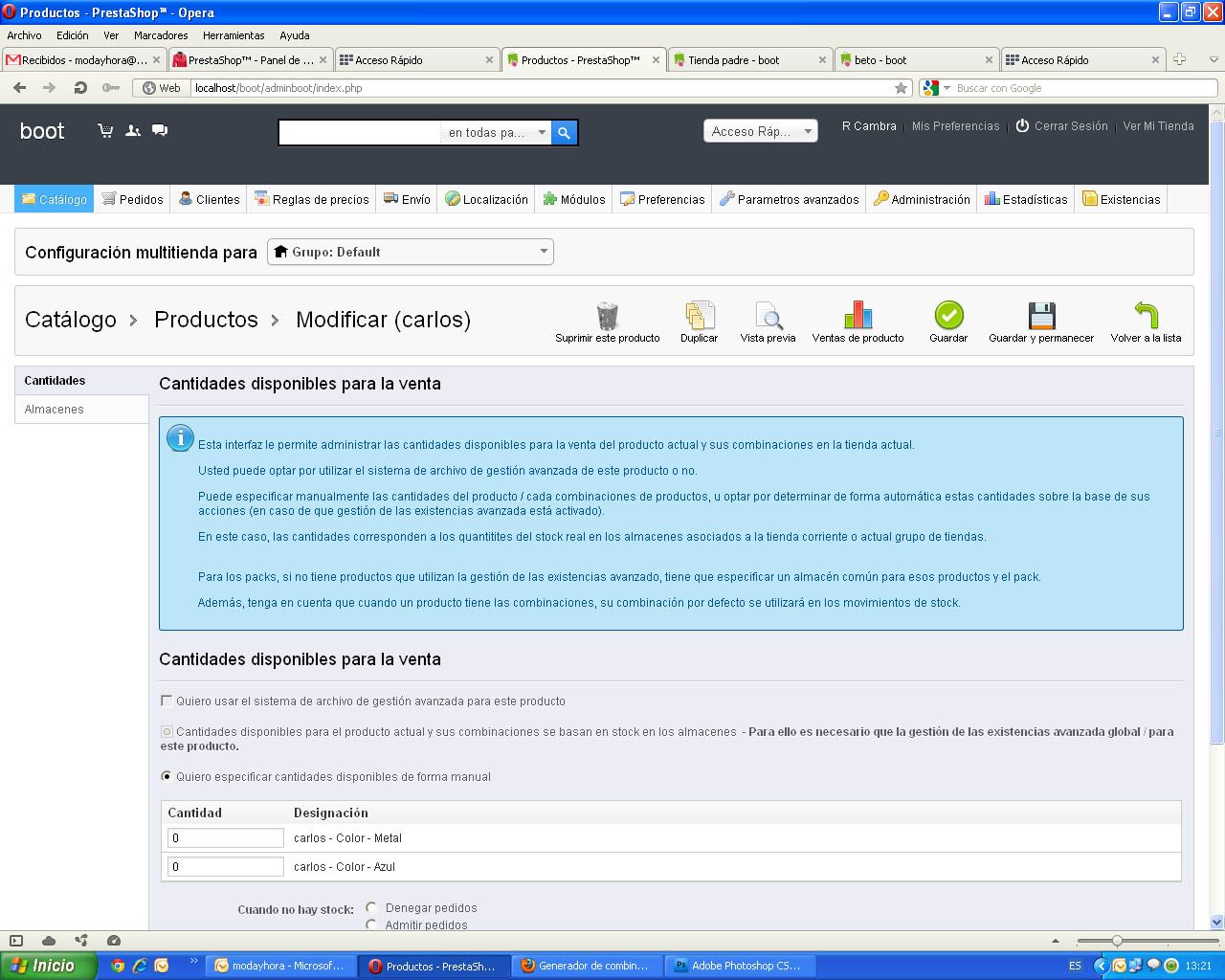Image resolution: width=1225 pixels, height=980 pixels.
Task: Open Vista previa preview icon
Action: tap(768, 316)
